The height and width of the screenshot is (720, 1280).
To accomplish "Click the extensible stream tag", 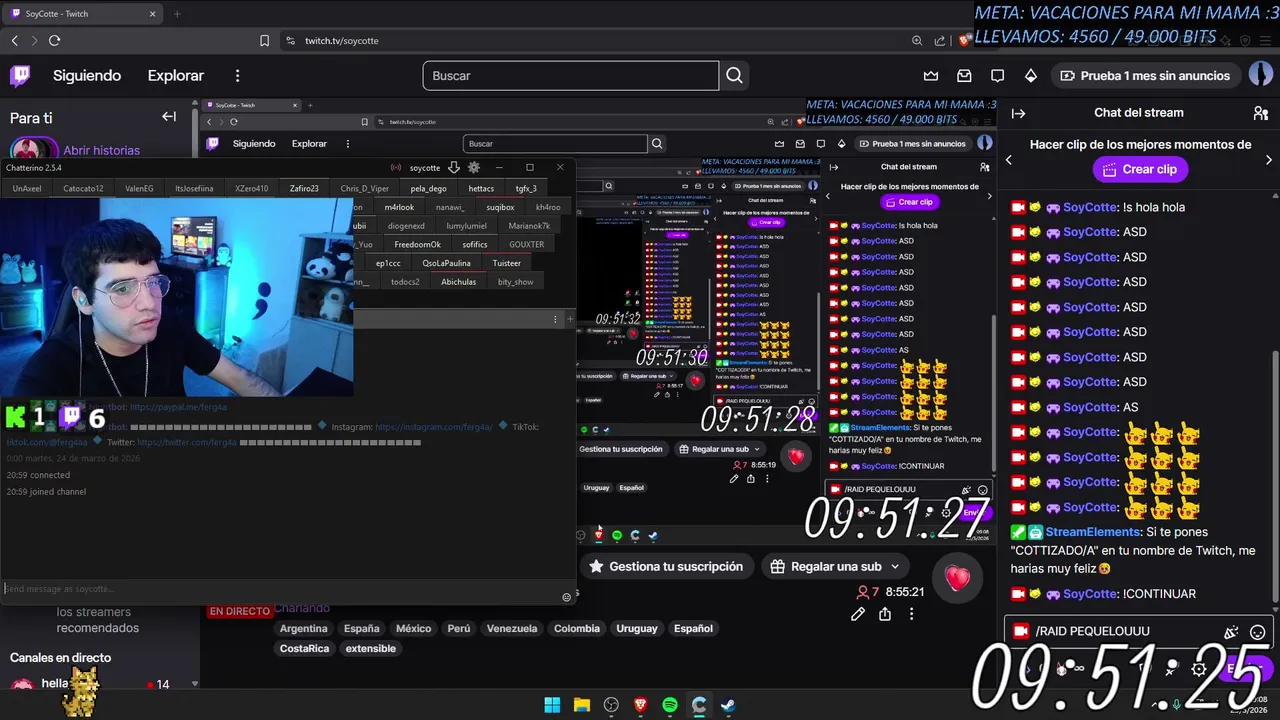I will [371, 649].
